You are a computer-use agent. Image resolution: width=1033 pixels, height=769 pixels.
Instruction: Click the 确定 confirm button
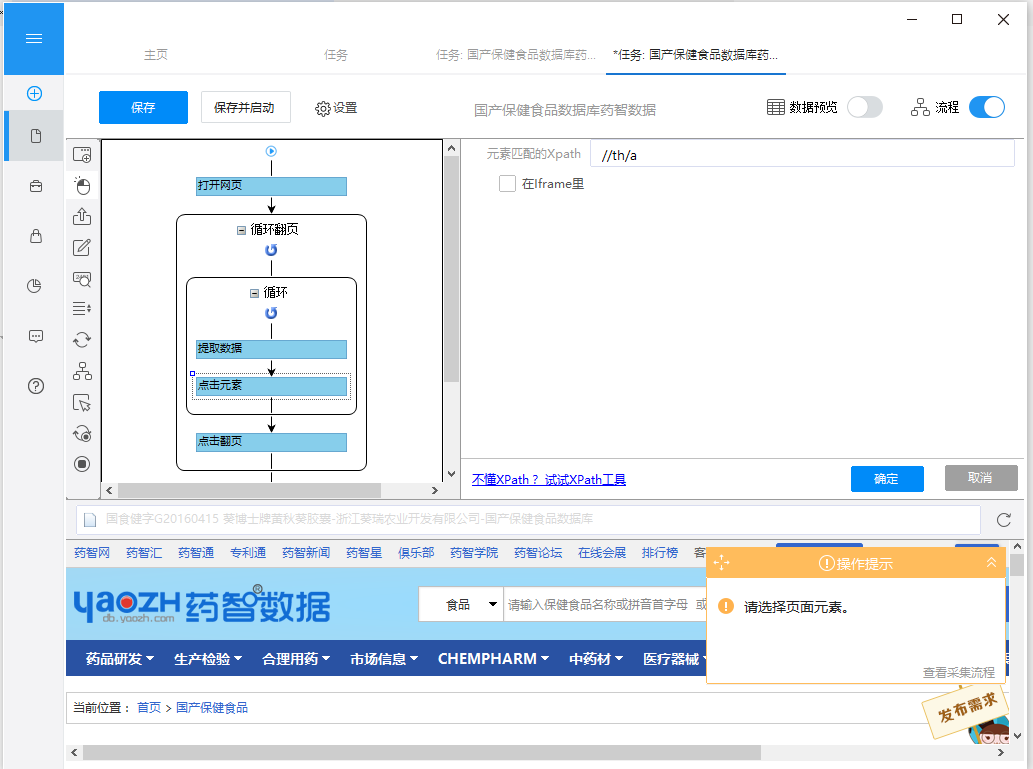tap(887, 478)
